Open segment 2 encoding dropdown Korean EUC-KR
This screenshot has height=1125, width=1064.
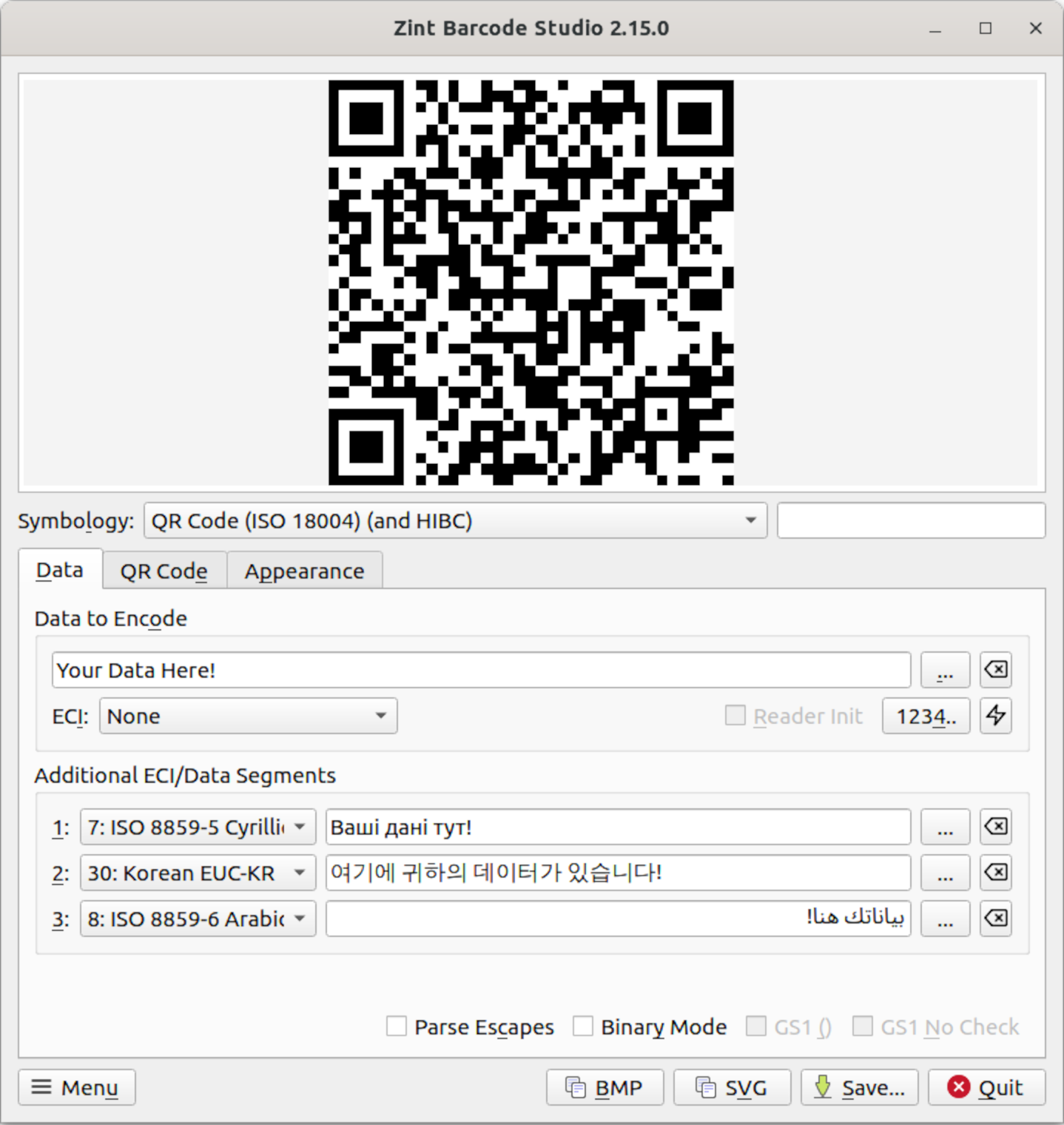point(196,873)
